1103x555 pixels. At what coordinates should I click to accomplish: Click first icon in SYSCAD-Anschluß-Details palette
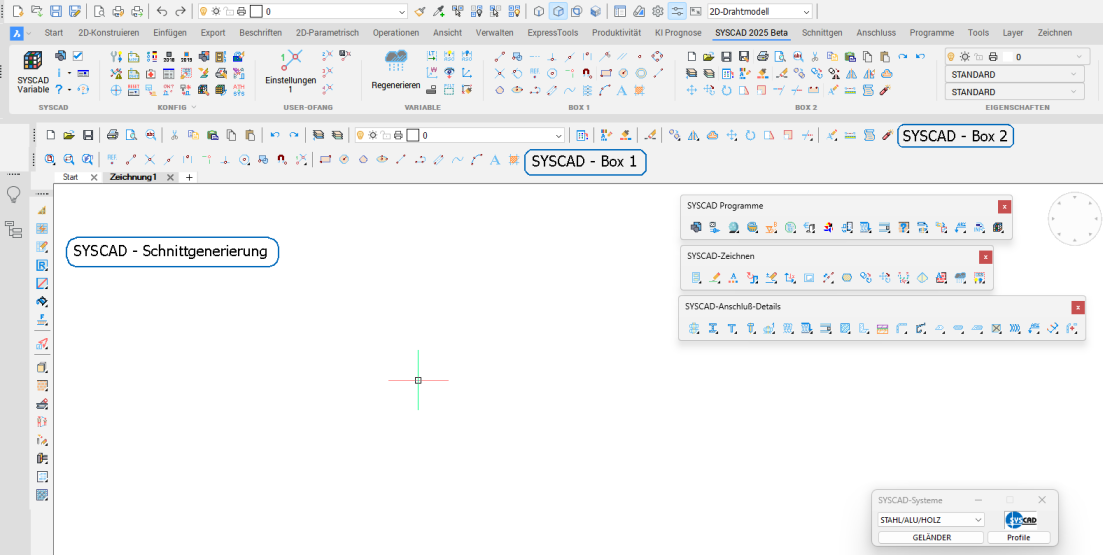(694, 328)
